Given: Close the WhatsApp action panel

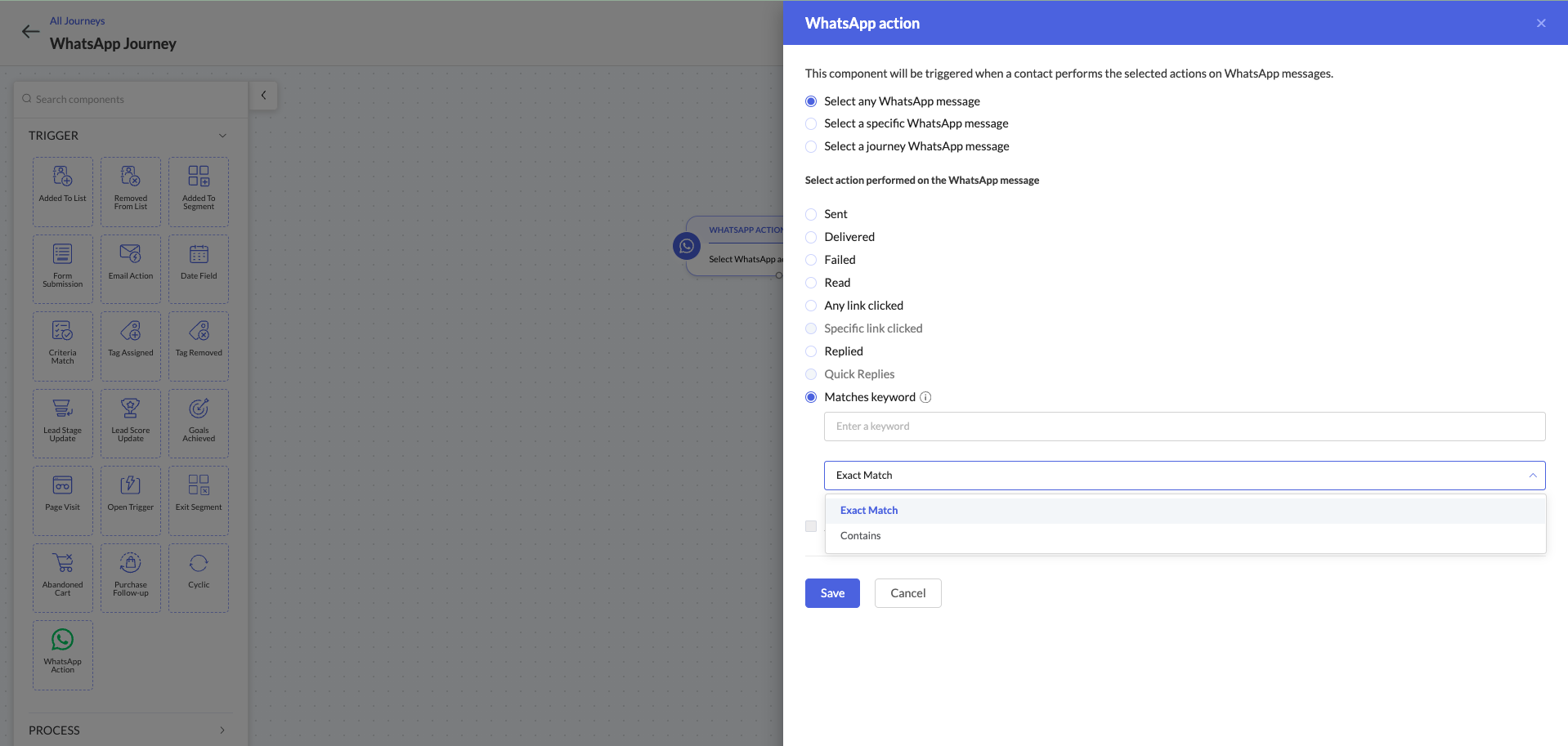Looking at the screenshot, I should click(1541, 23).
